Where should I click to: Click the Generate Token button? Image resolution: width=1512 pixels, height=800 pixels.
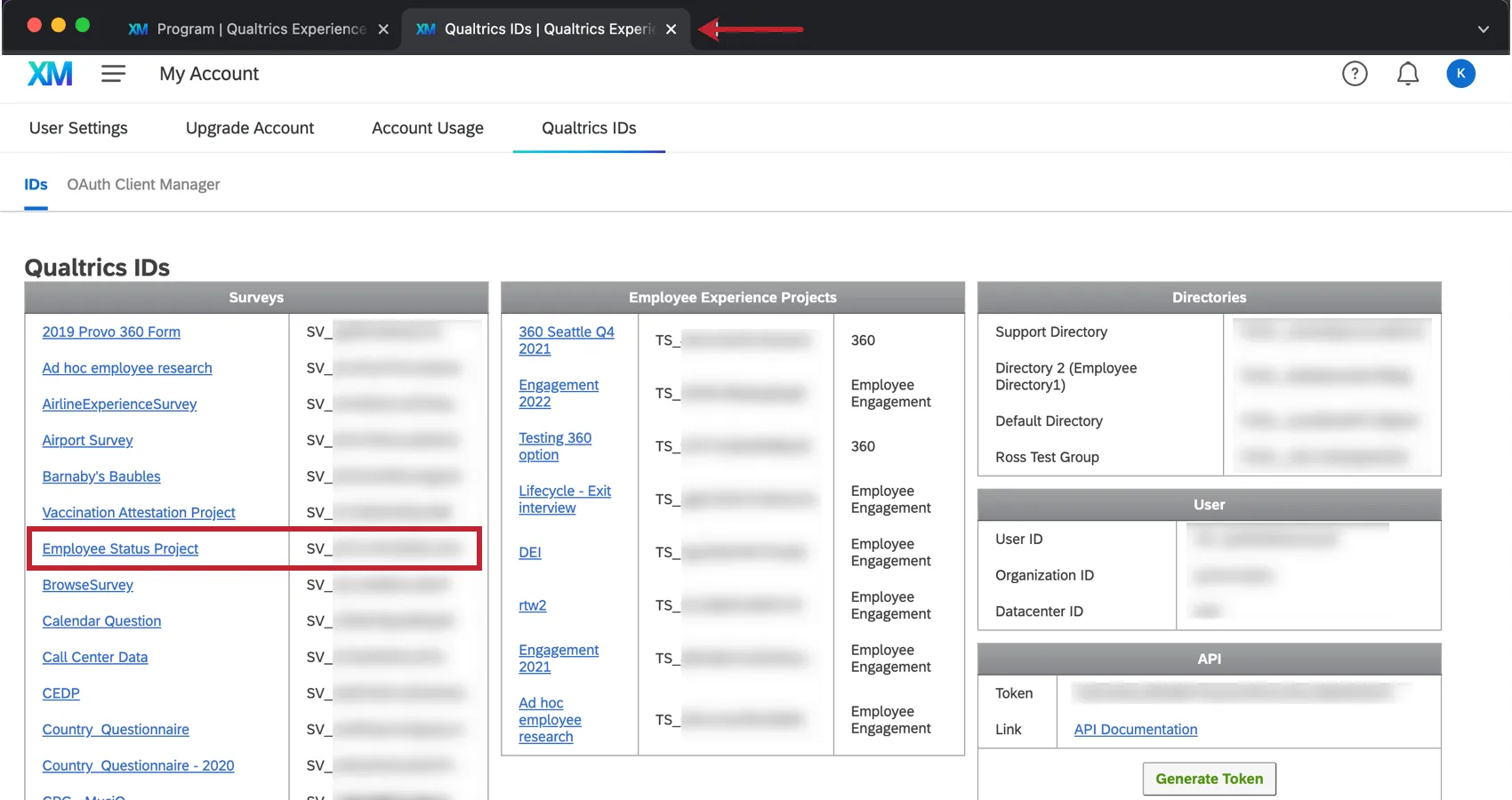click(1209, 778)
